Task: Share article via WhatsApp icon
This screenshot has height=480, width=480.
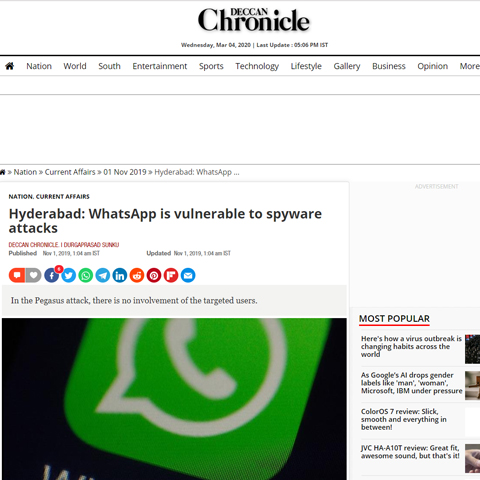Action: [x=86, y=275]
